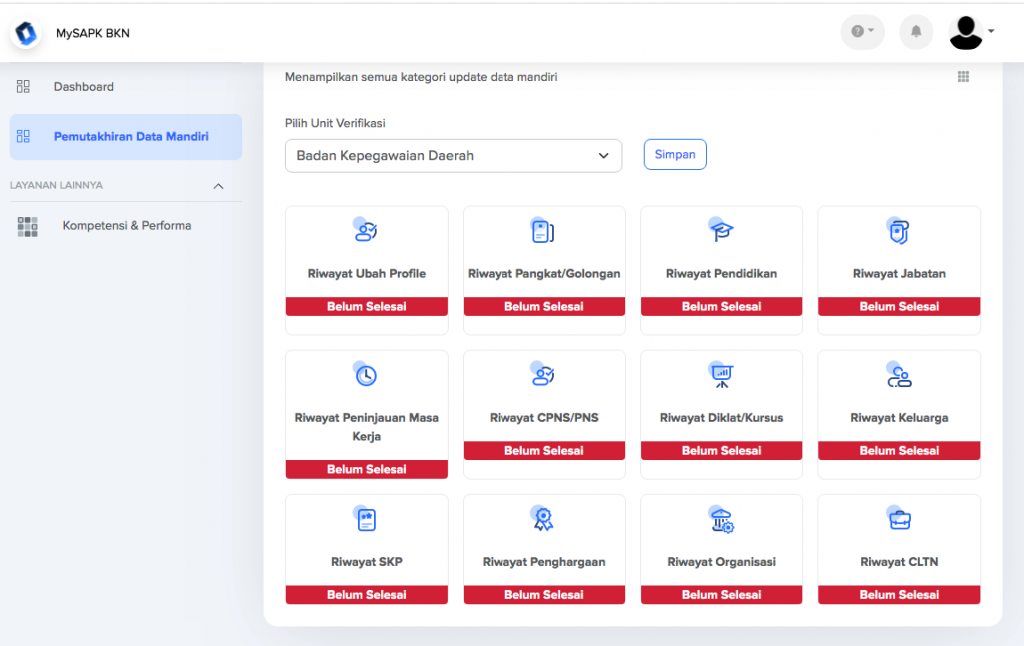Click Belum Selesai under Riwayat Peninjauan Masa Kerja
This screenshot has height=646, width=1024.
click(x=366, y=469)
